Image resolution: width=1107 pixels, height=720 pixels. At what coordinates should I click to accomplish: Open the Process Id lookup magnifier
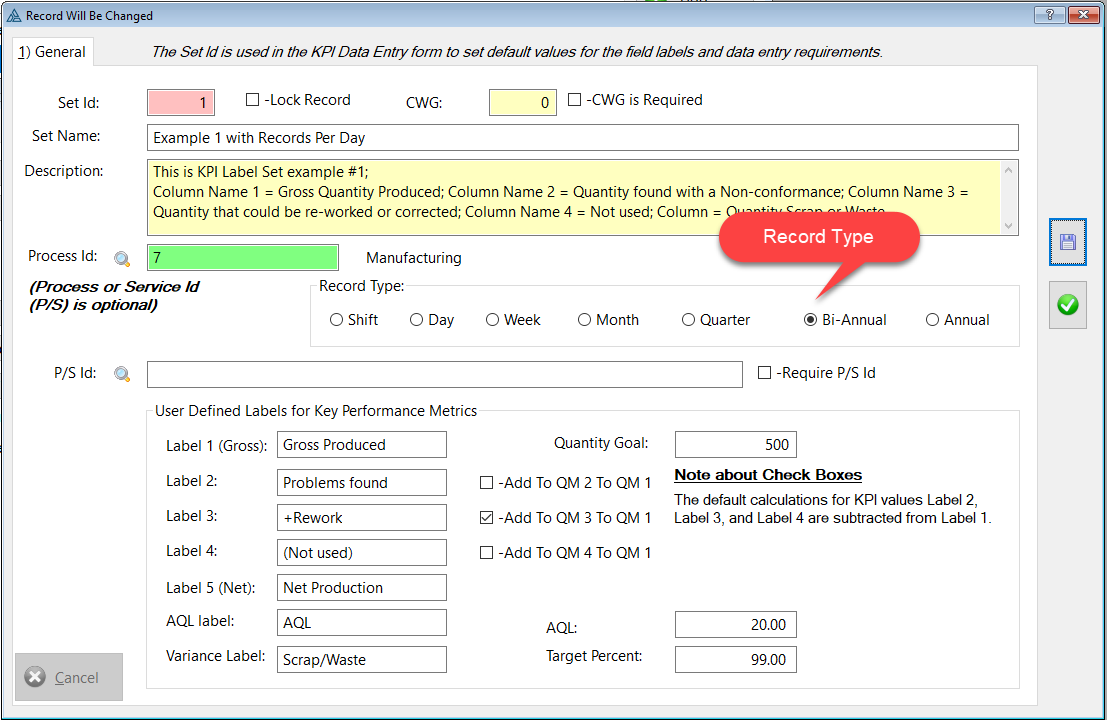tap(122, 257)
